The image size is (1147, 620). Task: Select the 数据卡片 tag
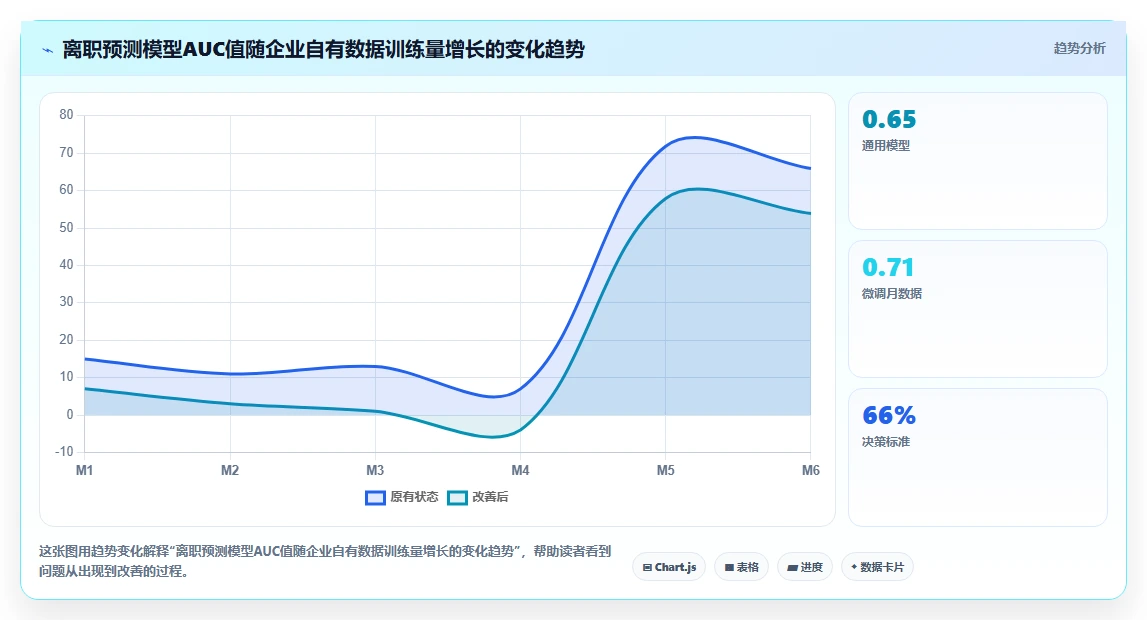click(x=877, y=567)
